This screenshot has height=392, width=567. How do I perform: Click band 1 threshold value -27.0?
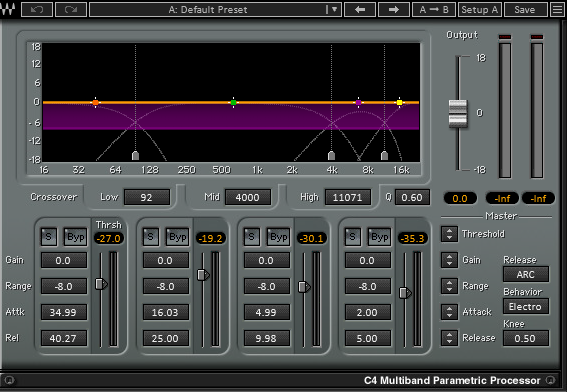point(109,238)
